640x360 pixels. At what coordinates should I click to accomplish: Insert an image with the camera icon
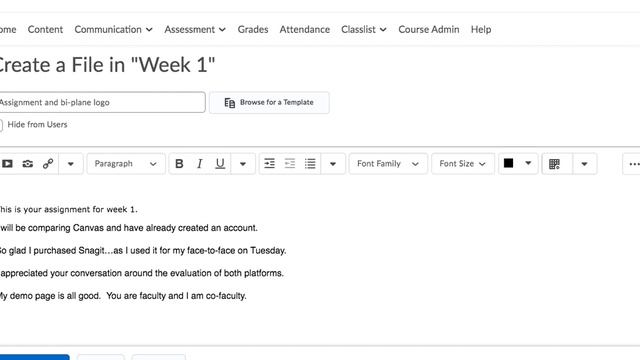28,164
